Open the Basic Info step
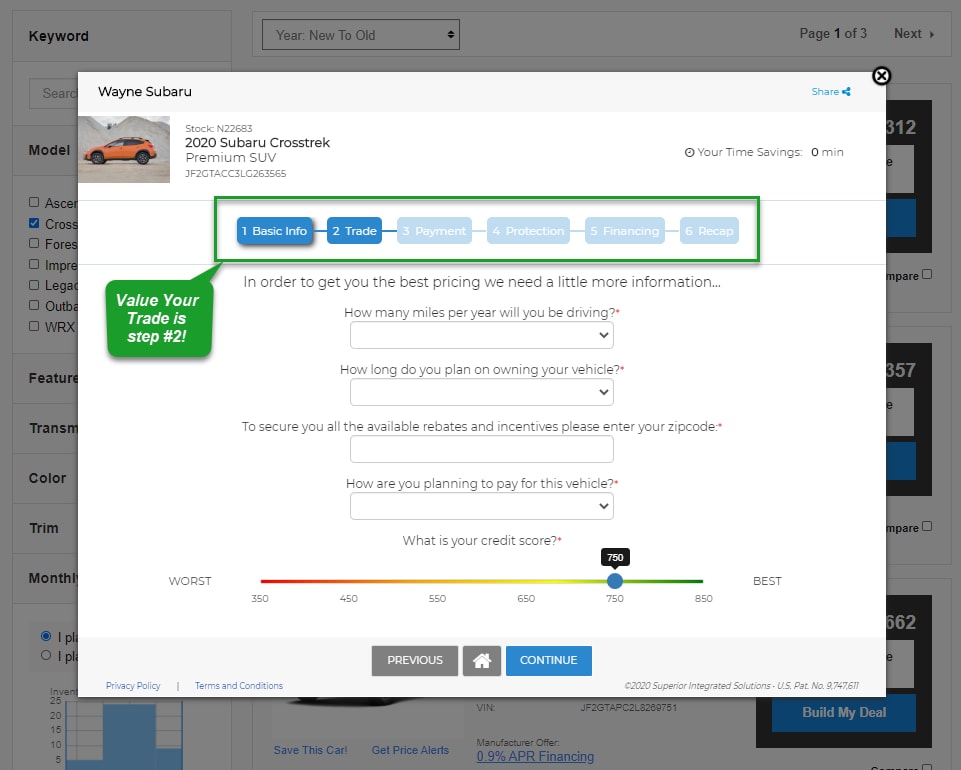 275,231
